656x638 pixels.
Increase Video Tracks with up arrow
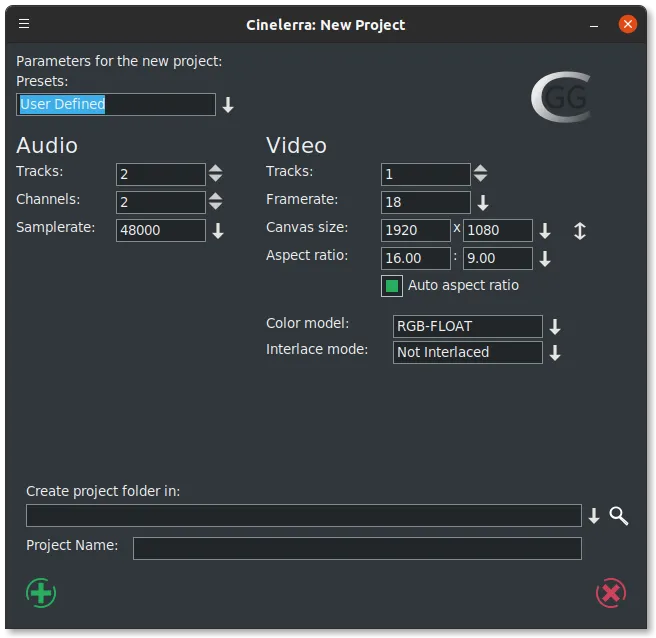click(x=480, y=169)
